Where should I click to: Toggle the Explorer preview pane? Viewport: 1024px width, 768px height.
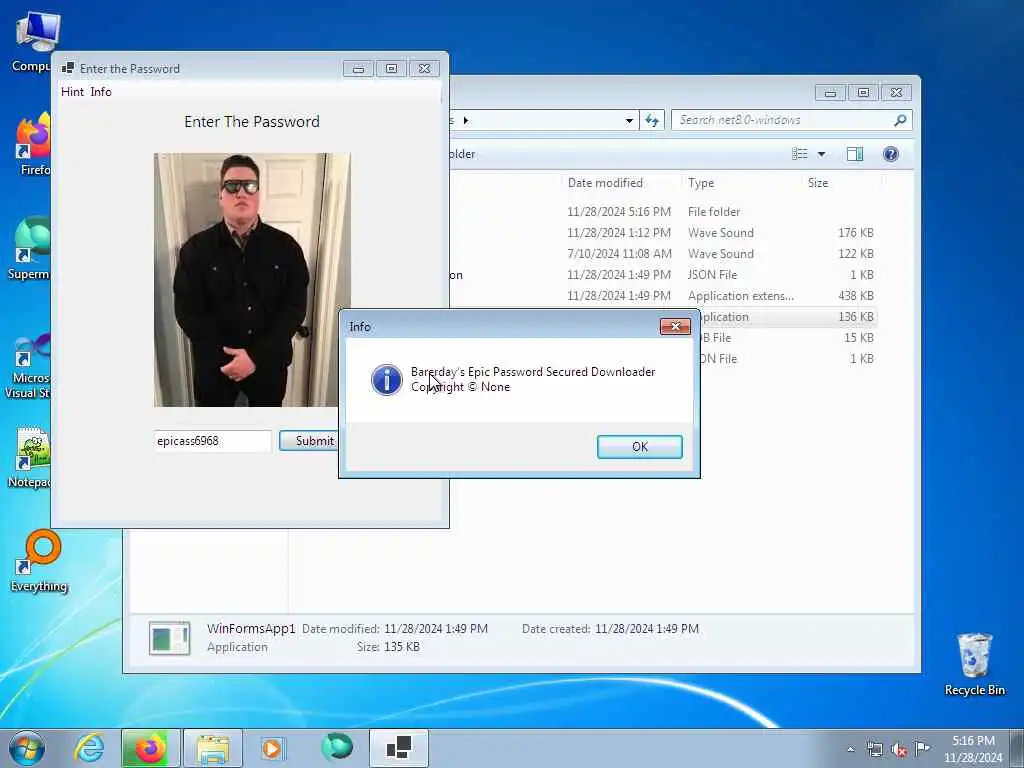(855, 154)
